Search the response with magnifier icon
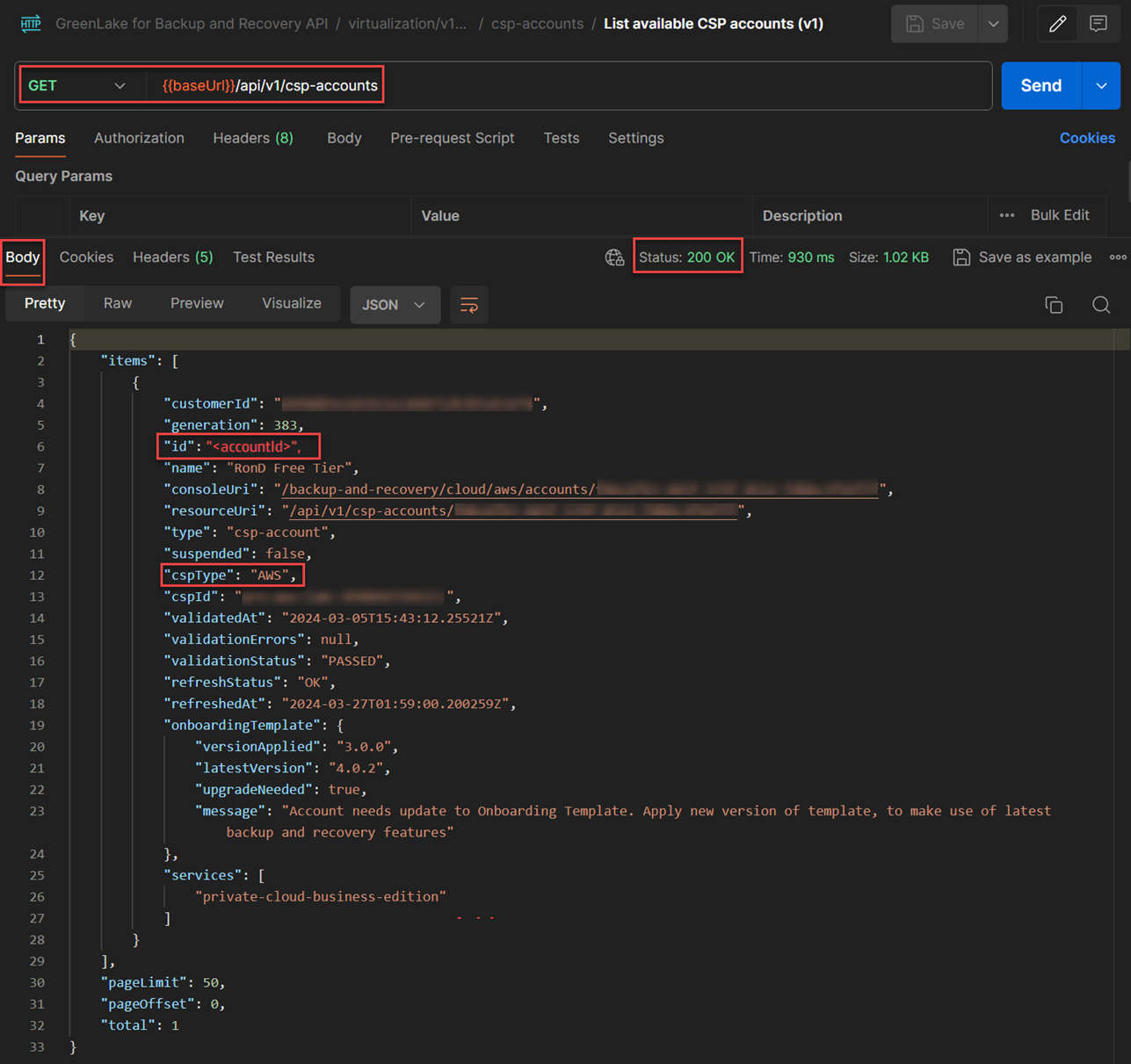 pyautogui.click(x=1101, y=305)
